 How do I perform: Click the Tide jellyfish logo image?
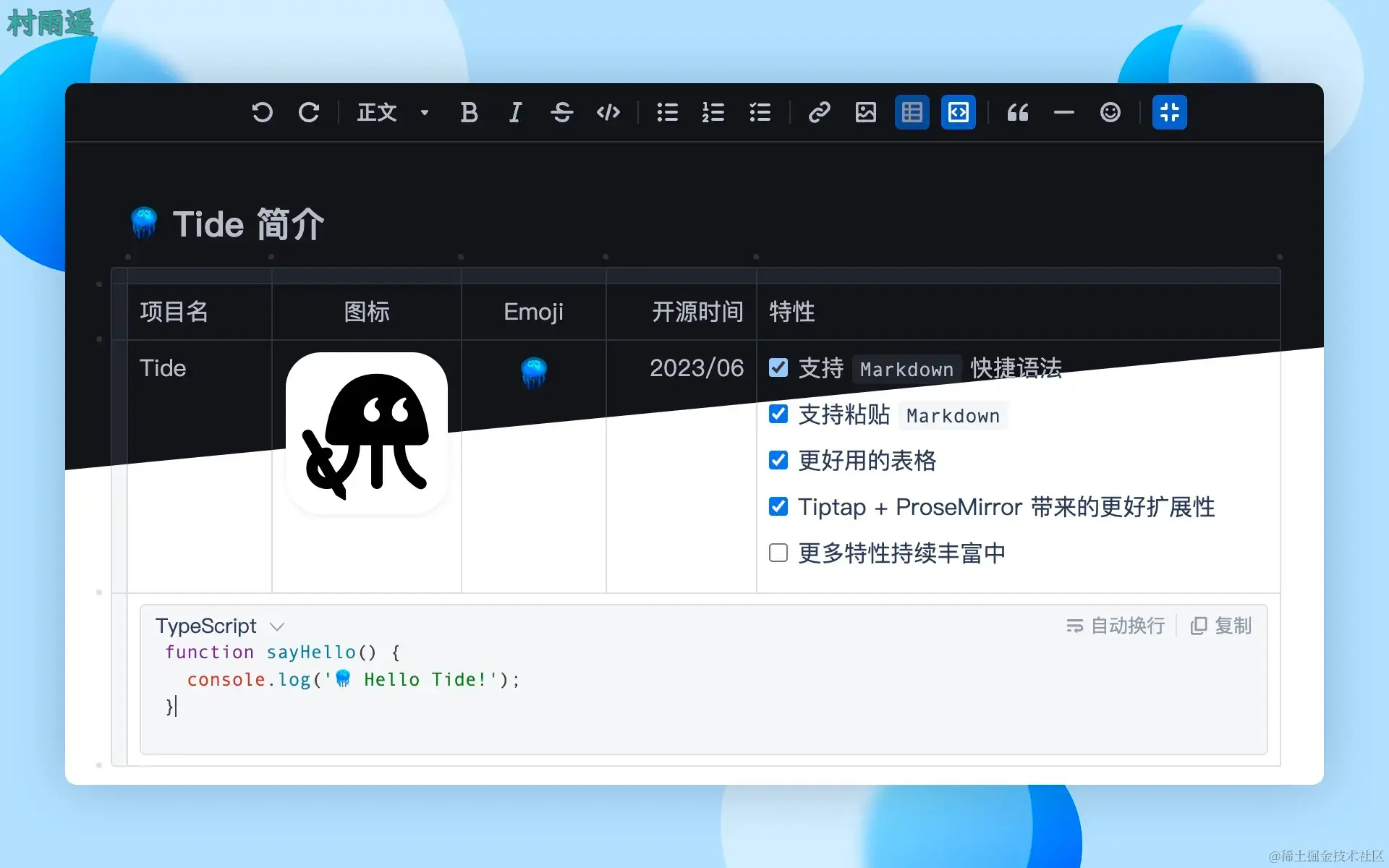coord(367,433)
